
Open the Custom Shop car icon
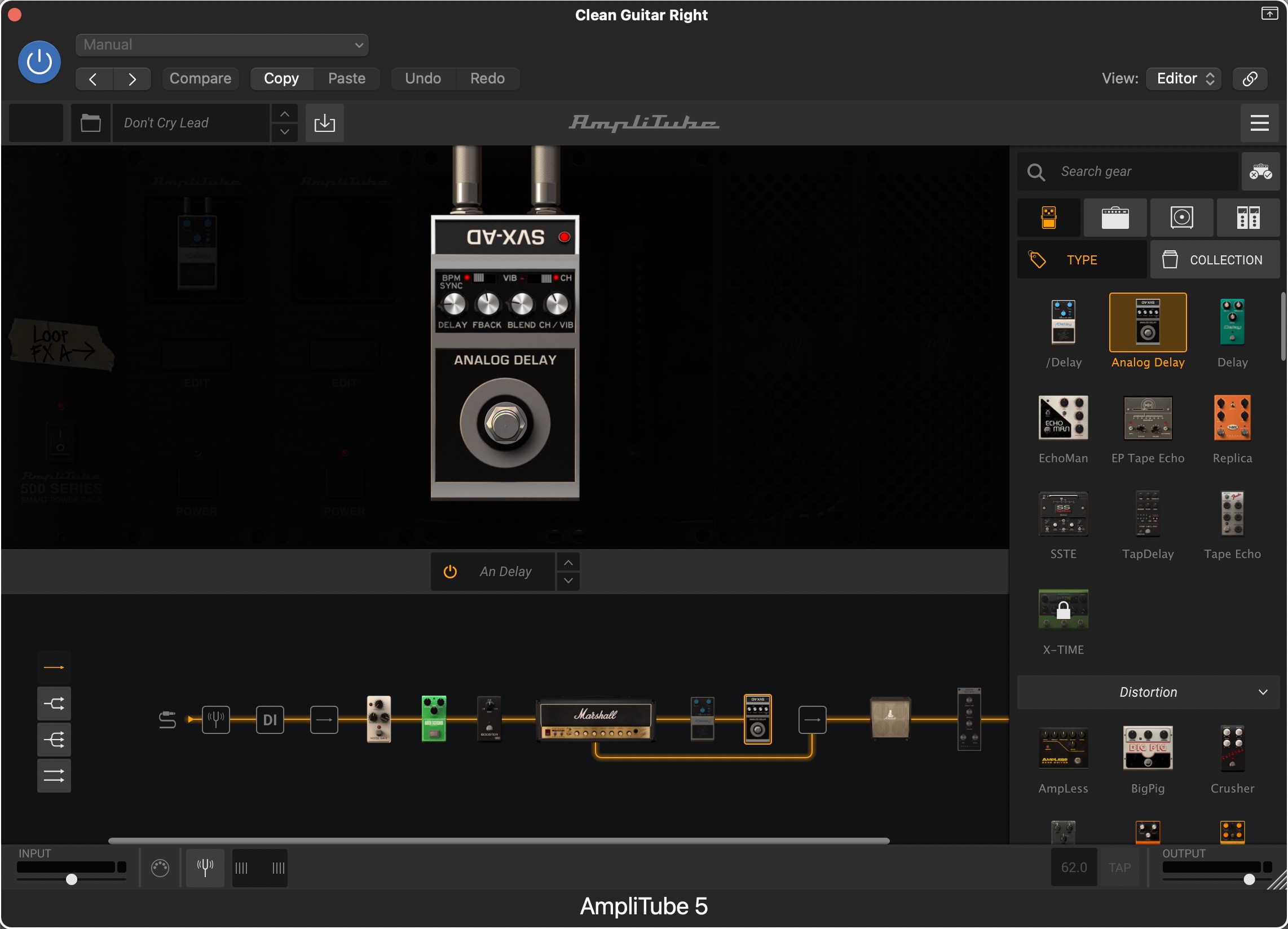(x=1260, y=171)
